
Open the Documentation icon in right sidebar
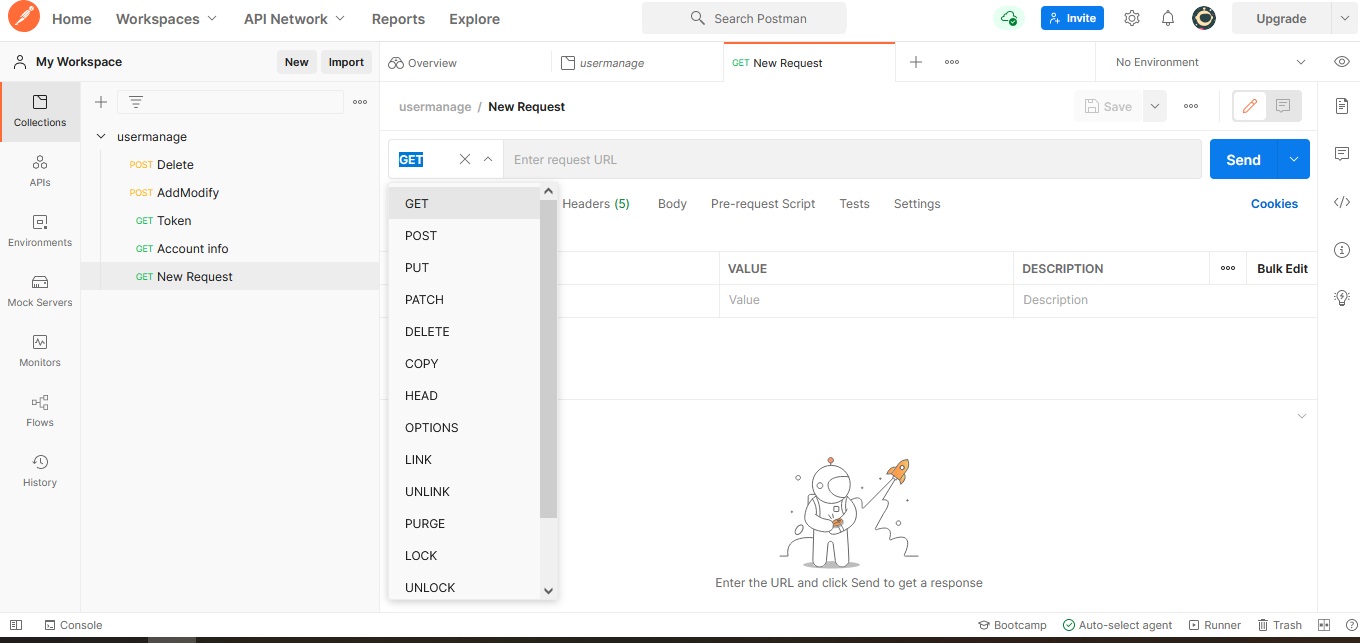(1342, 106)
